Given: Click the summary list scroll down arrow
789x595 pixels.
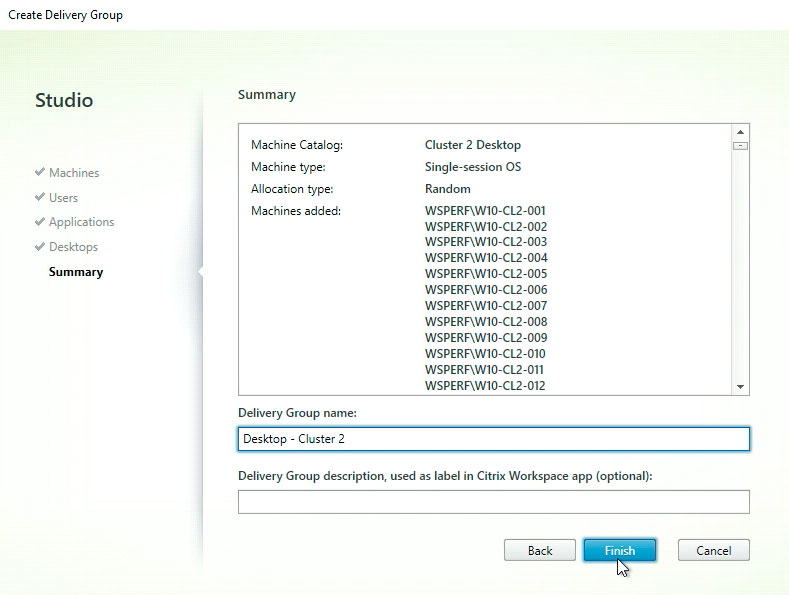Looking at the screenshot, I should [x=740, y=386].
